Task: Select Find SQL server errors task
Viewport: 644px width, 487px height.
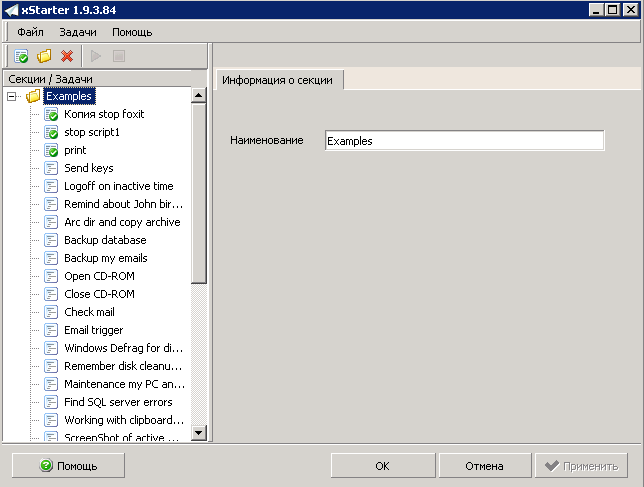Action: (x=118, y=402)
